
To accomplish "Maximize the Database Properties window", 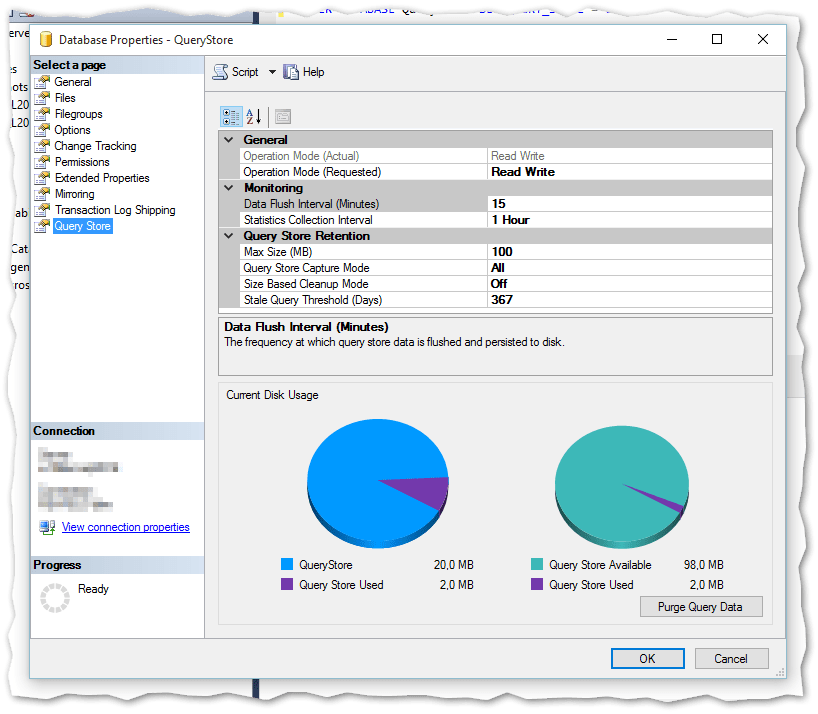I will pyautogui.click(x=717, y=40).
